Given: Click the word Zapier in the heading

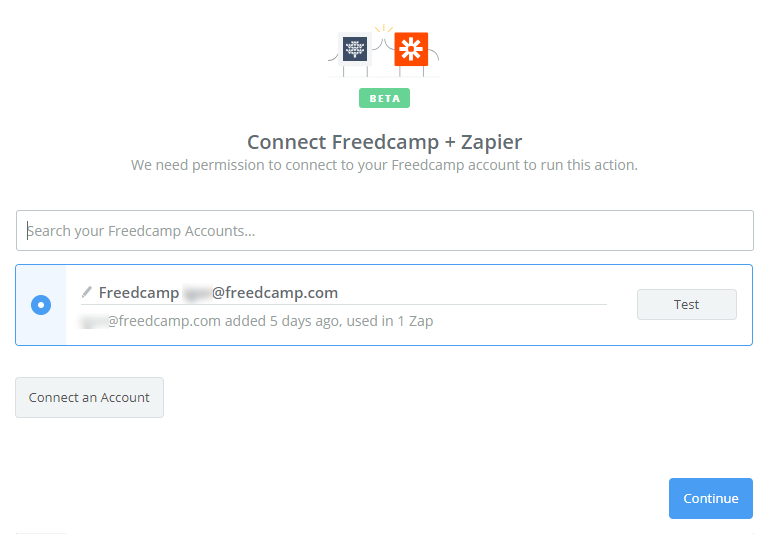Looking at the screenshot, I should pos(491,142).
